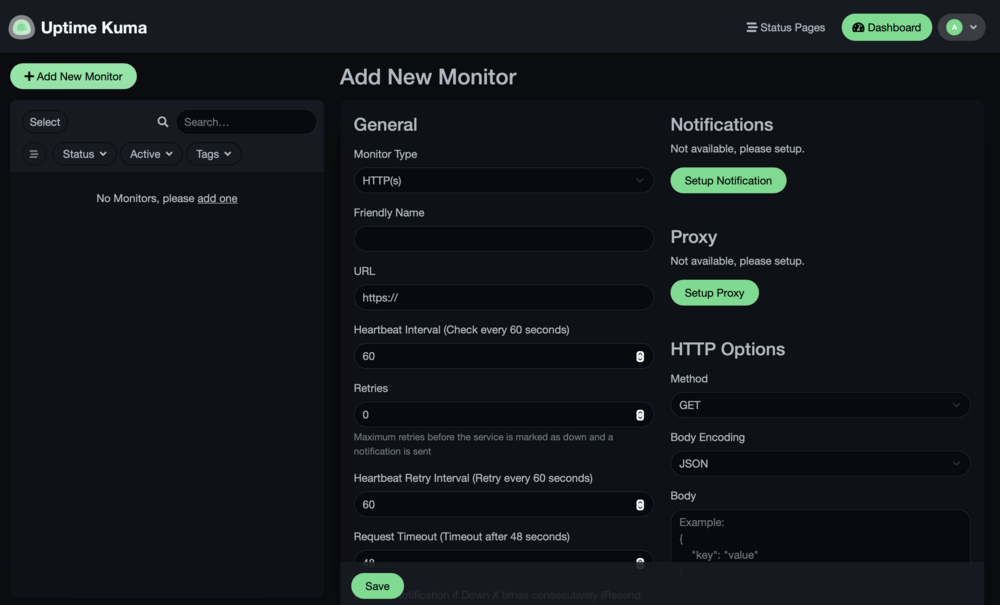1000x605 pixels.
Task: Open the Body Encoding JSON dropdown
Action: click(x=820, y=463)
